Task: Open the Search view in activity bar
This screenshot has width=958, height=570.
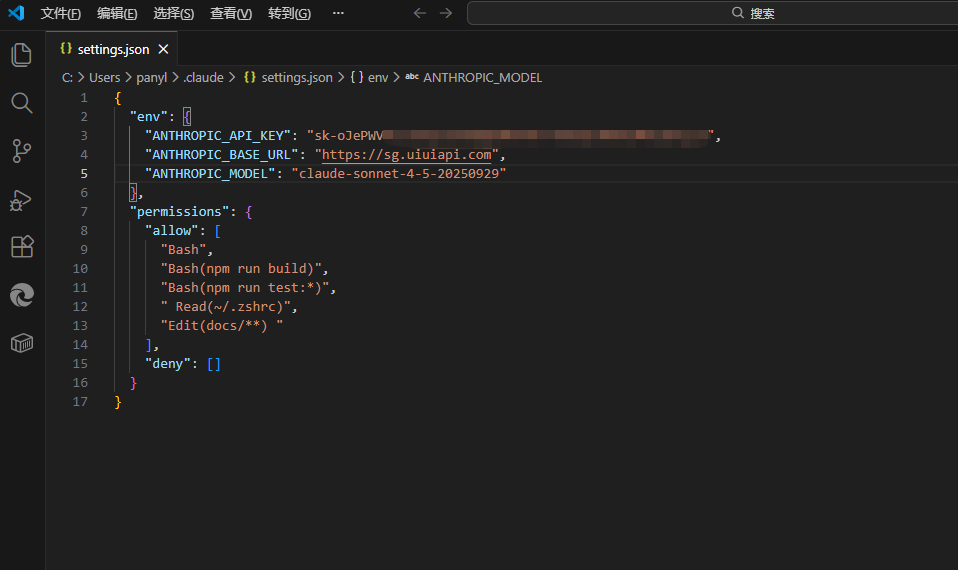Action: point(21,103)
